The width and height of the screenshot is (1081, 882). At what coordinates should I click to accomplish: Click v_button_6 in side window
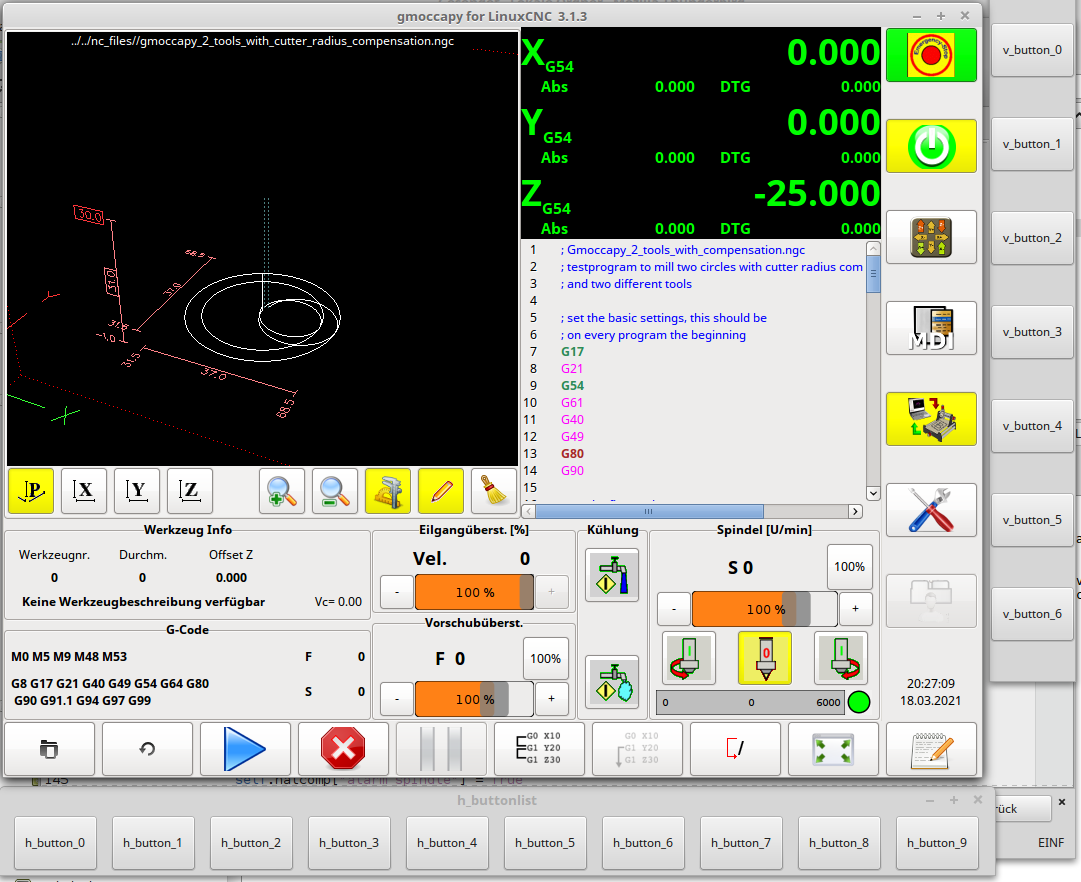(x=1032, y=614)
